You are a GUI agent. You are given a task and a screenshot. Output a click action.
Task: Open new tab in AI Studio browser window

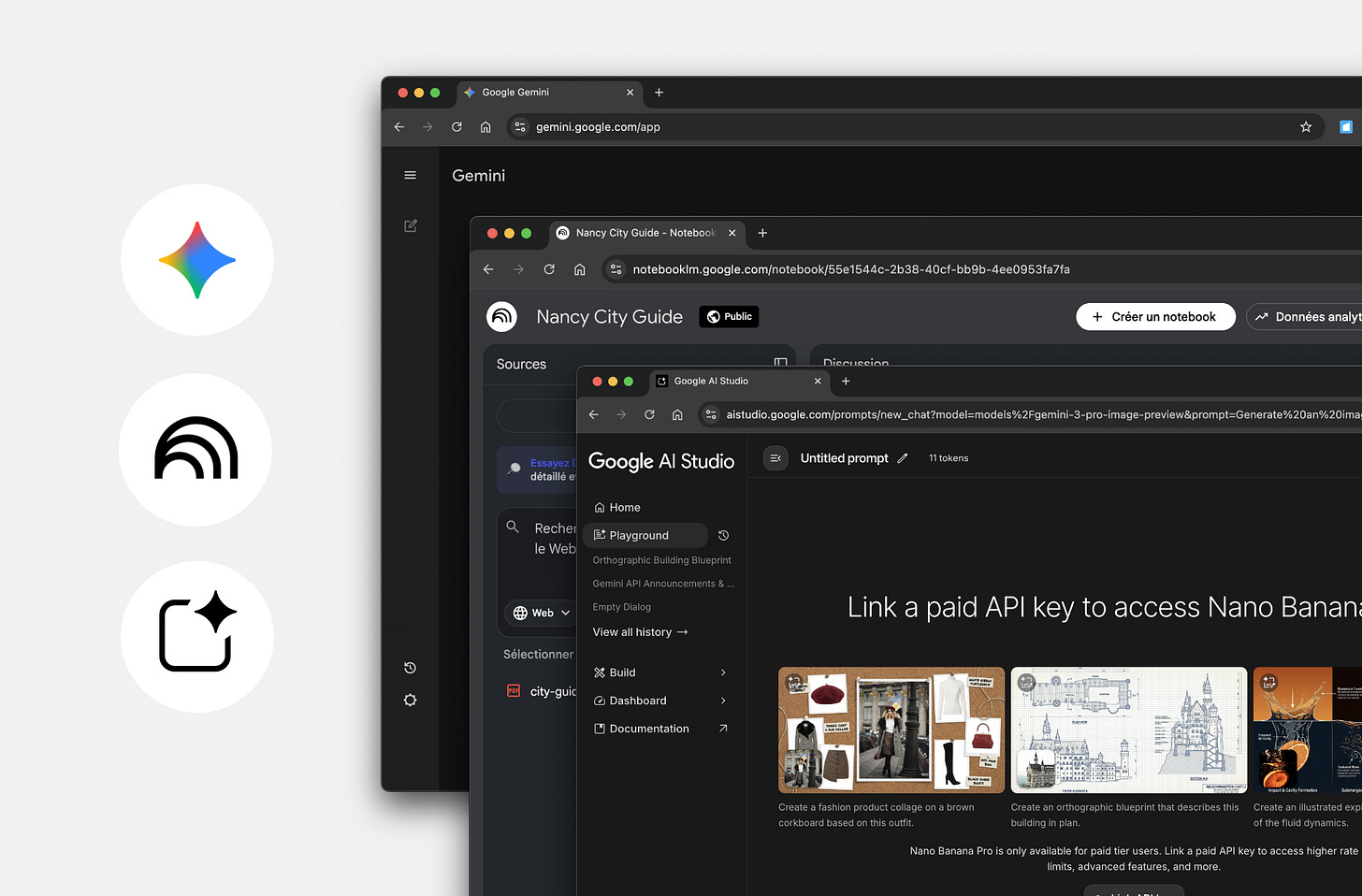(846, 381)
